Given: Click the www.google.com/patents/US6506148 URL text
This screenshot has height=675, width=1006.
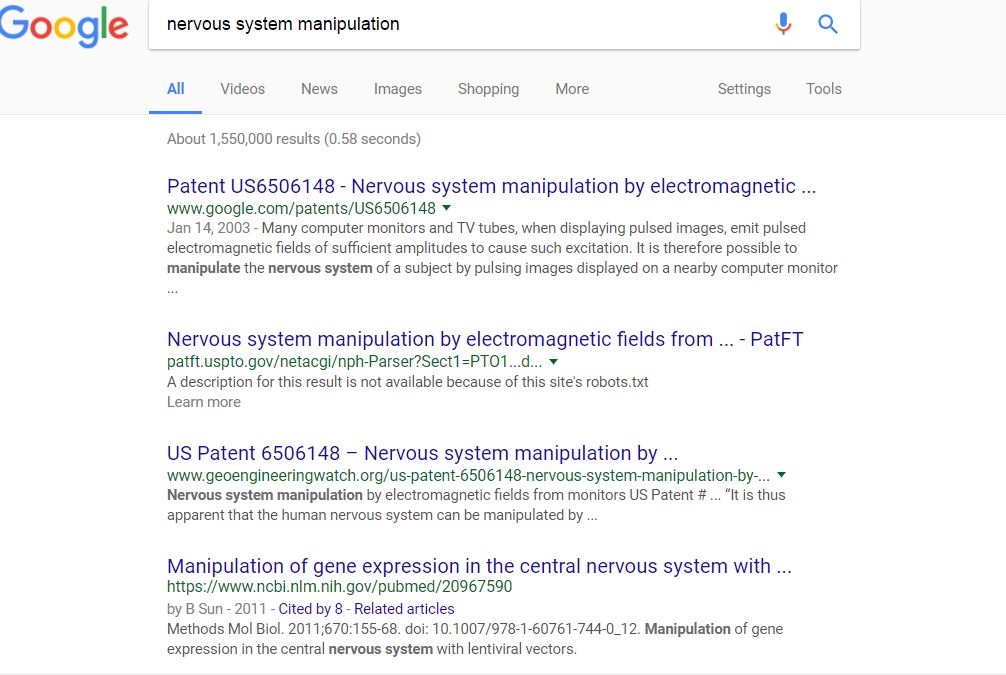Looking at the screenshot, I should tap(302, 209).
